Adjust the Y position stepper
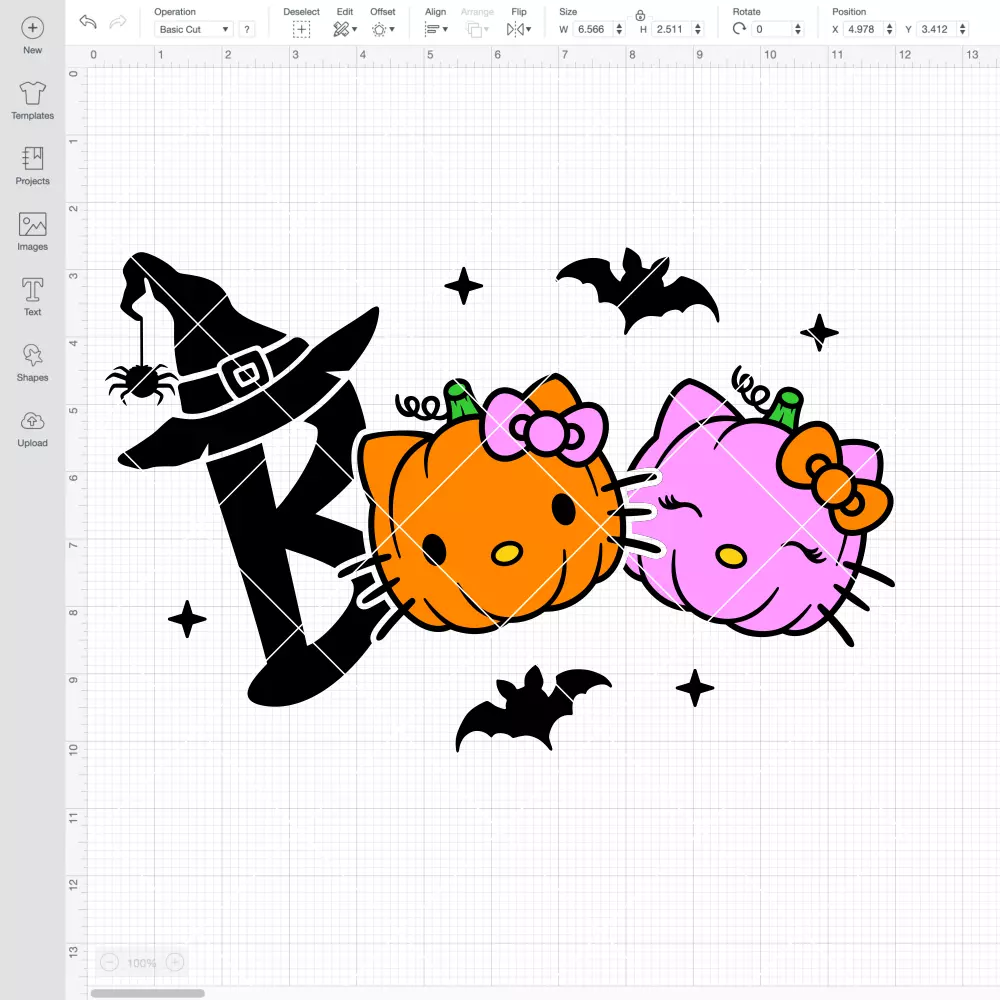This screenshot has height=1000, width=1000. tap(963, 29)
